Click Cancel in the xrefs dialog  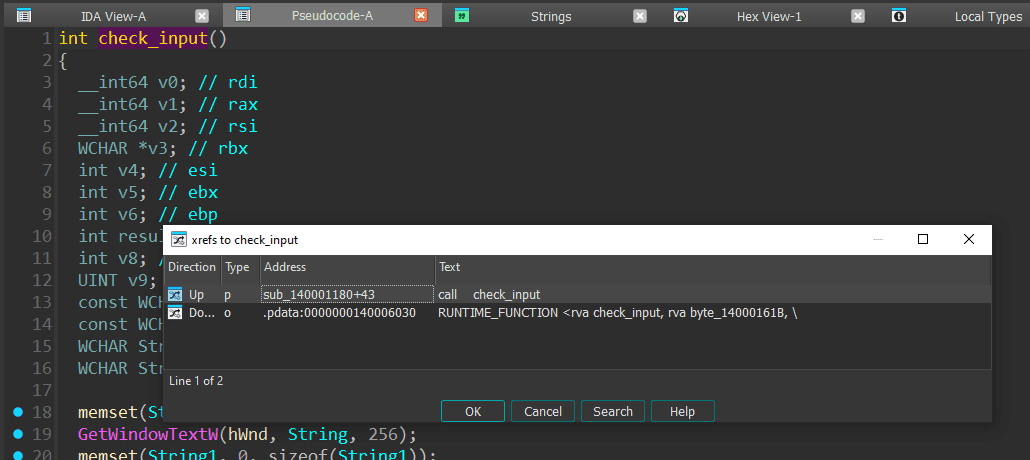(543, 411)
